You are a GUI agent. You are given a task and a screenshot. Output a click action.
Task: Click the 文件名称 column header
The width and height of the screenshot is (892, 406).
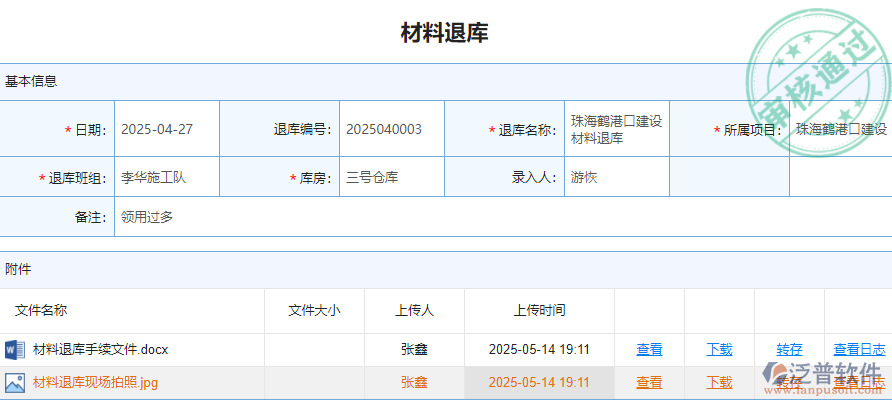click(41, 310)
